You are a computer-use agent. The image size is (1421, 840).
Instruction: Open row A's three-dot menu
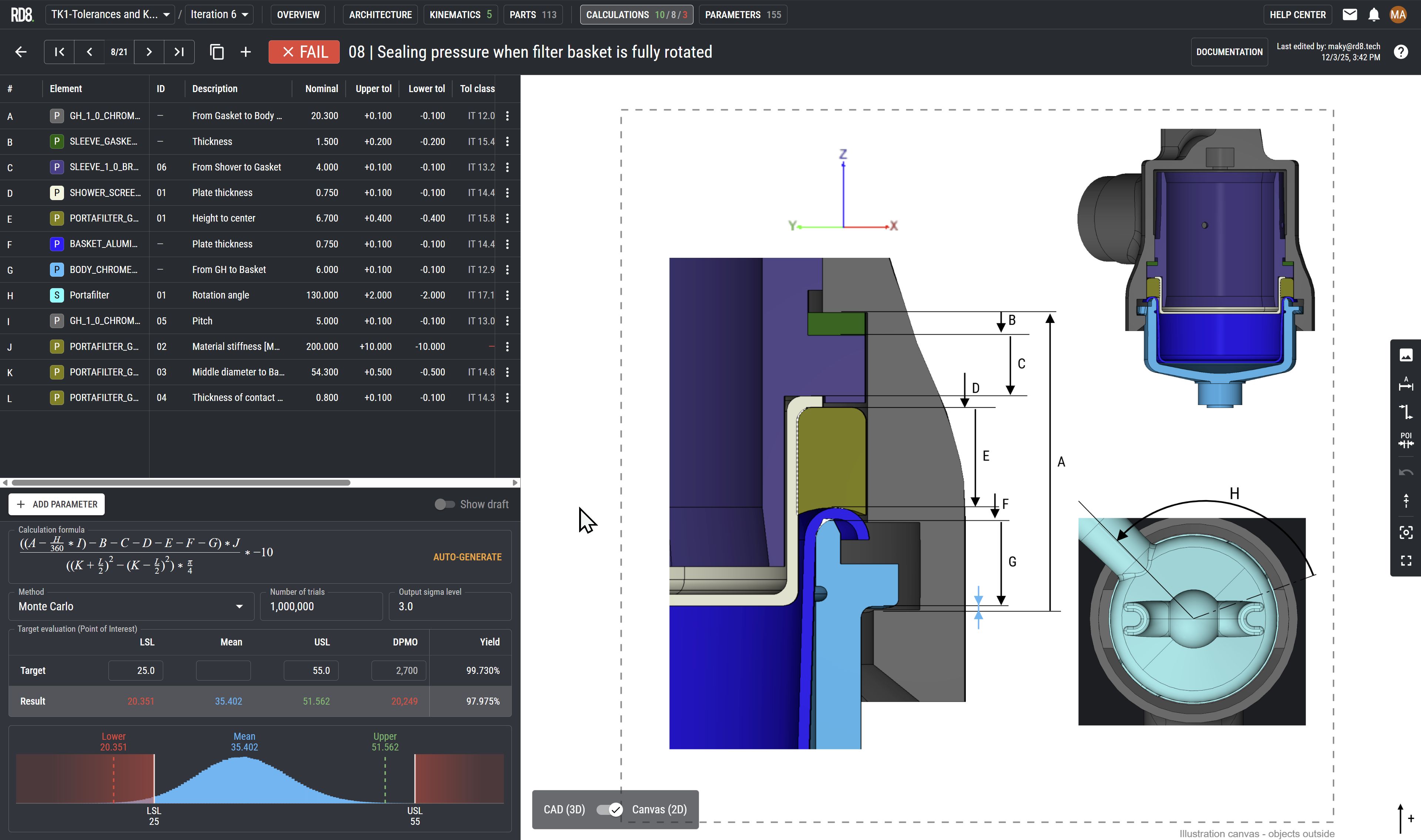tap(507, 116)
